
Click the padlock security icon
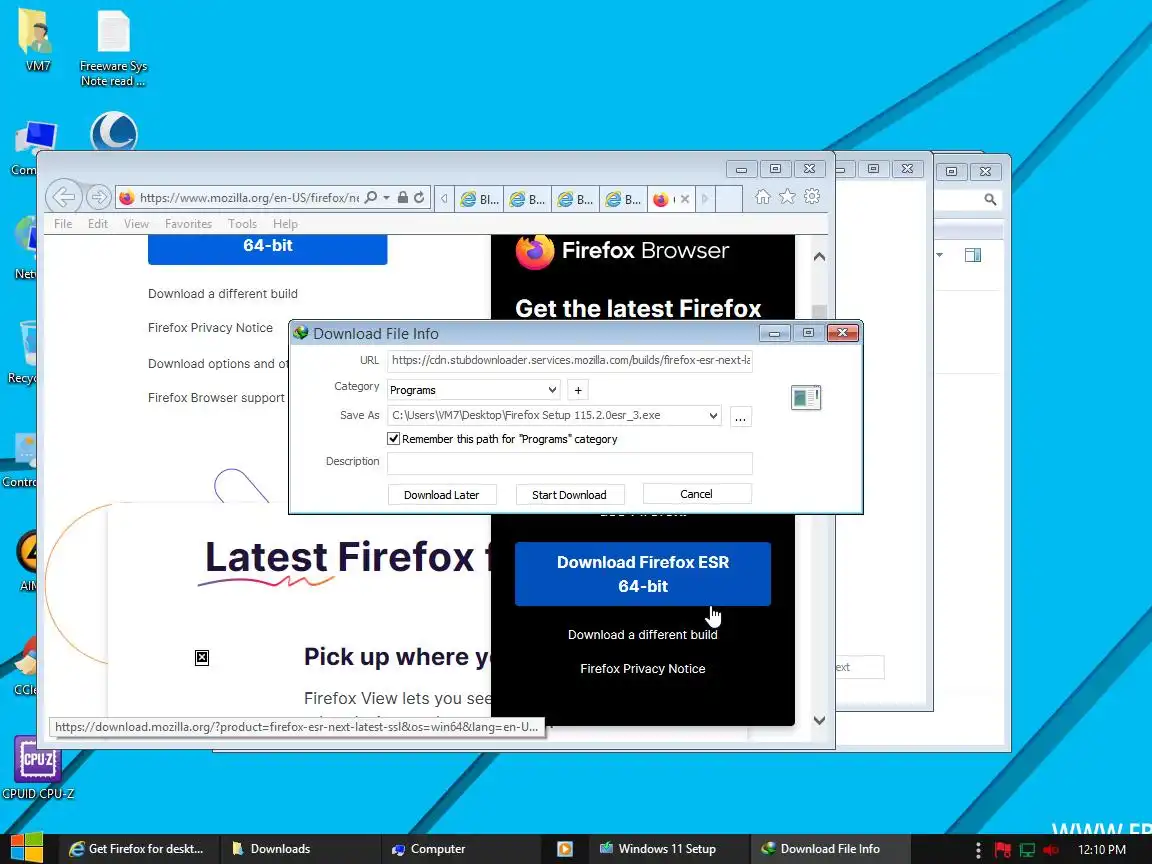(403, 198)
